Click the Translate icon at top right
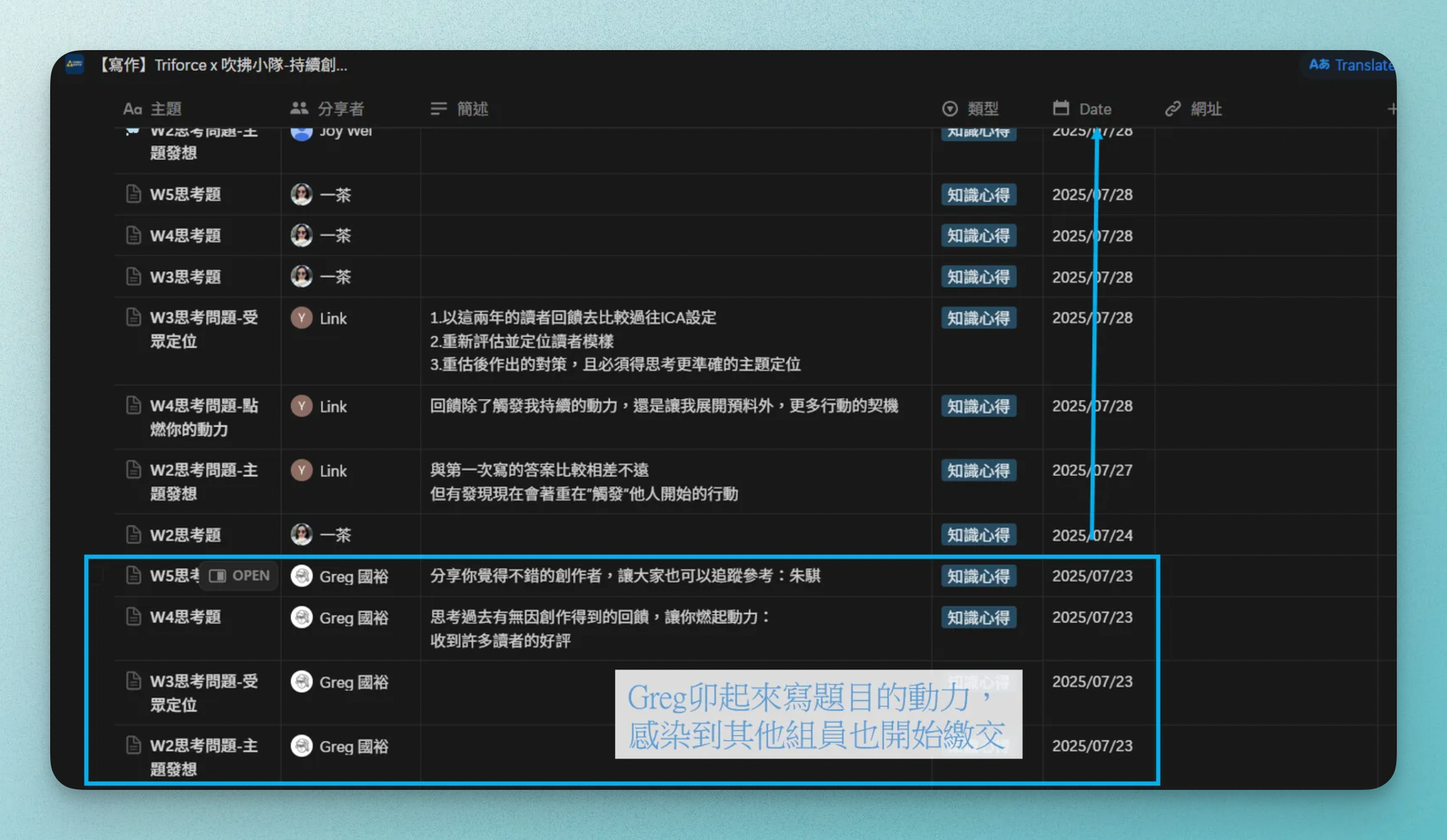Image resolution: width=1447 pixels, height=840 pixels. [x=1319, y=64]
